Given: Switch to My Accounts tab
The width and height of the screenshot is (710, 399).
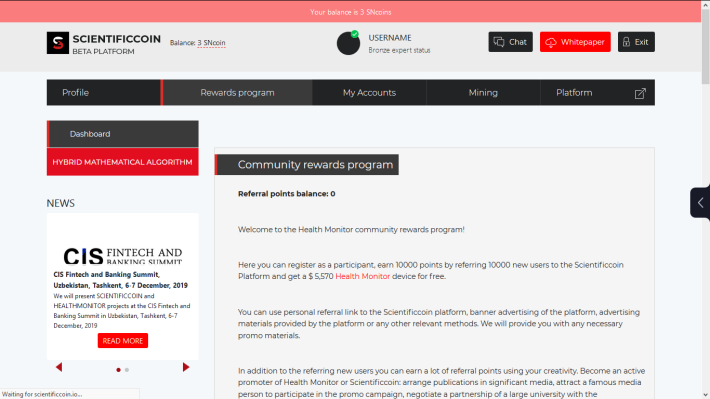Looking at the screenshot, I should [x=369, y=93].
